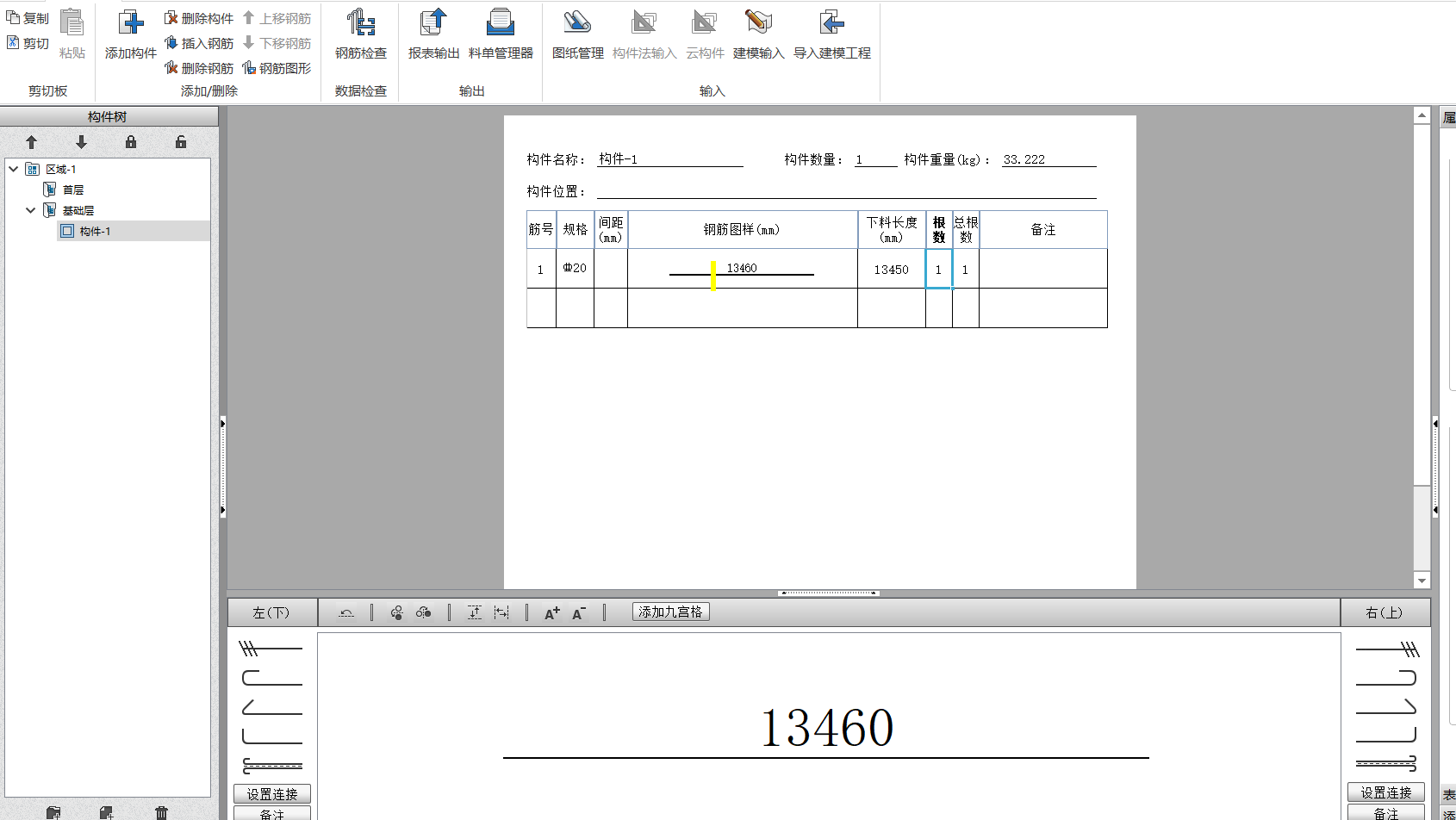Open 图纸管理 drawing management

[x=577, y=34]
